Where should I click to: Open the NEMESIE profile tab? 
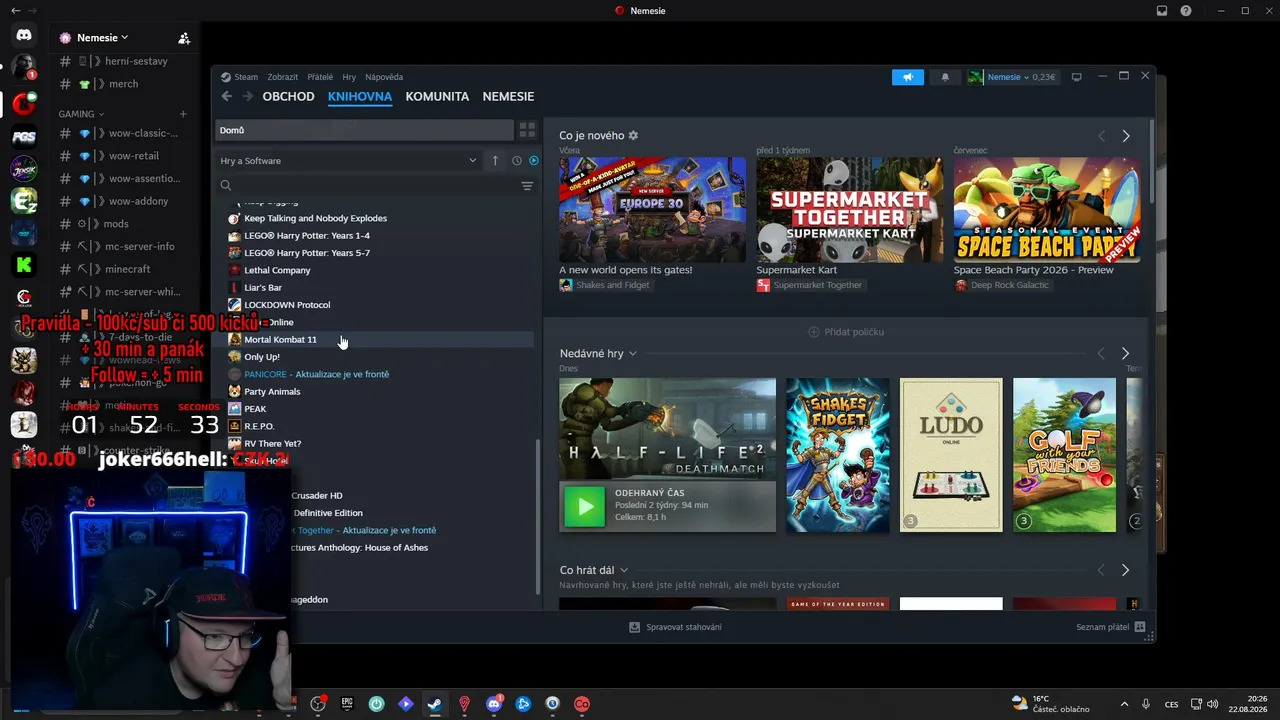pyautogui.click(x=508, y=97)
